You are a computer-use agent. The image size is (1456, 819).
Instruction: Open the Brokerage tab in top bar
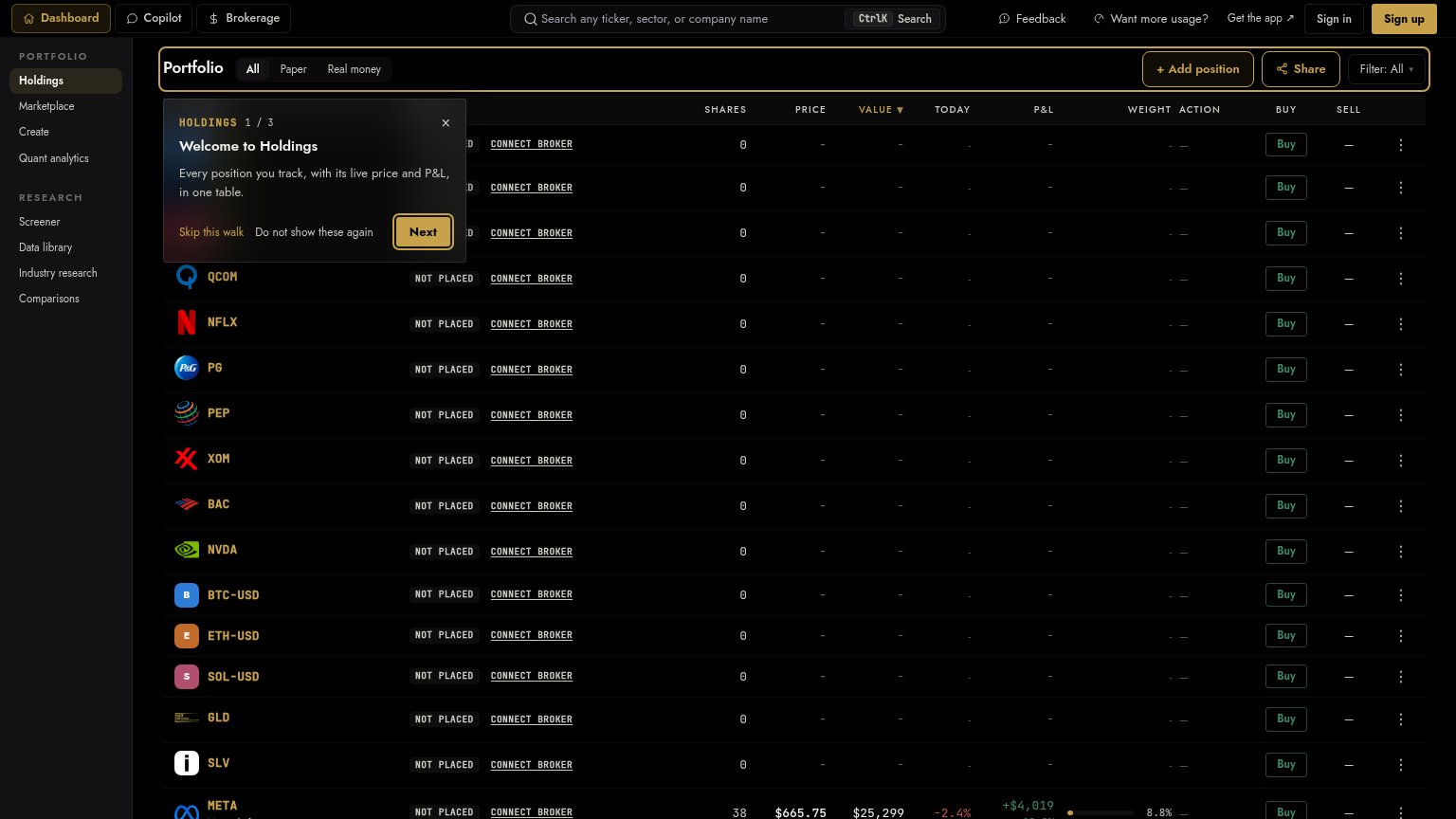(244, 18)
